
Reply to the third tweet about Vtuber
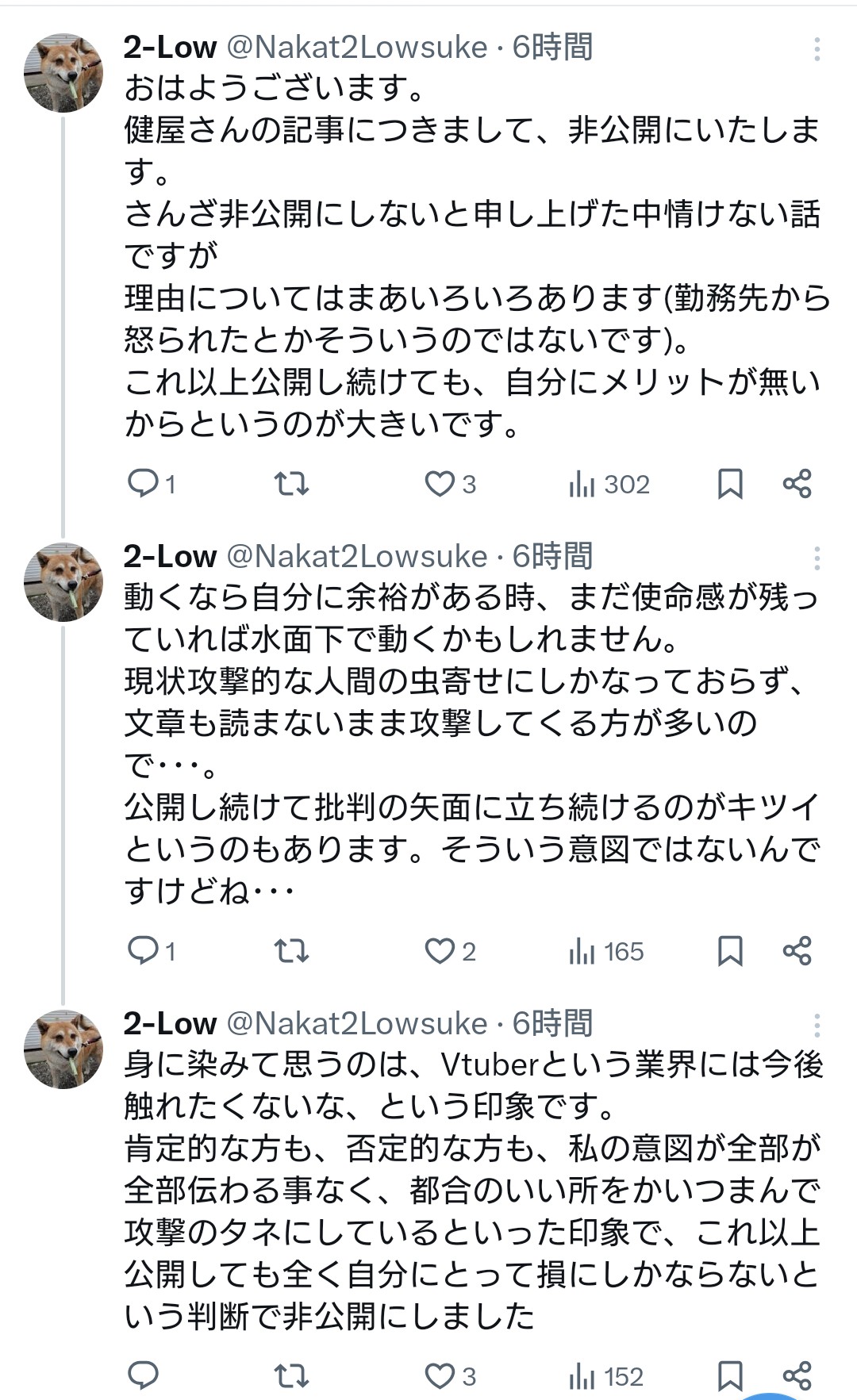pos(144,1375)
